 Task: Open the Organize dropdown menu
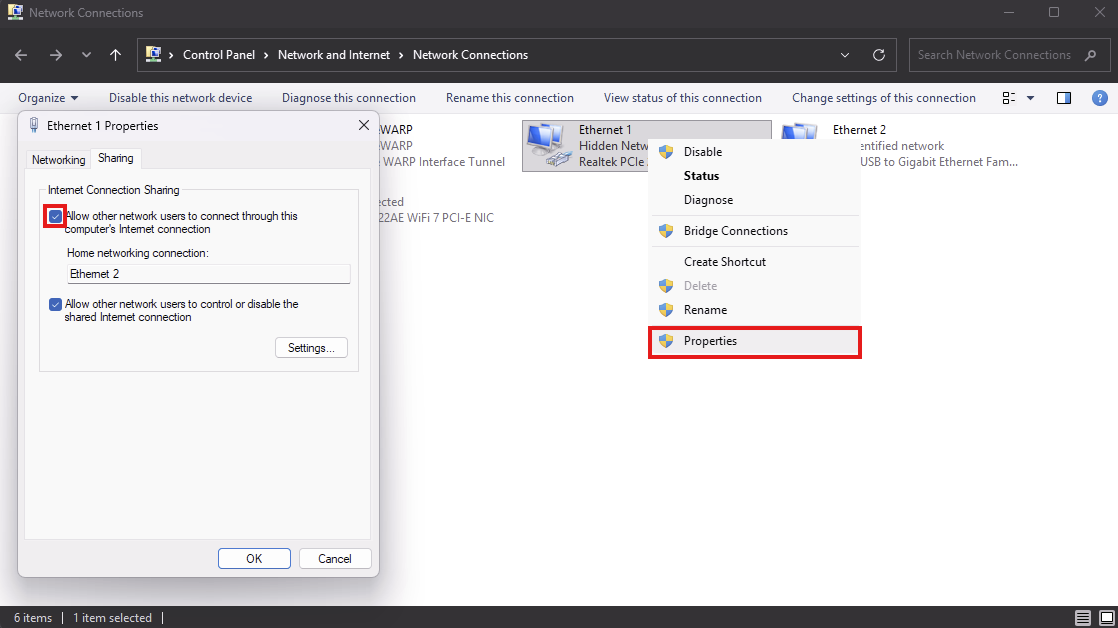[48, 98]
